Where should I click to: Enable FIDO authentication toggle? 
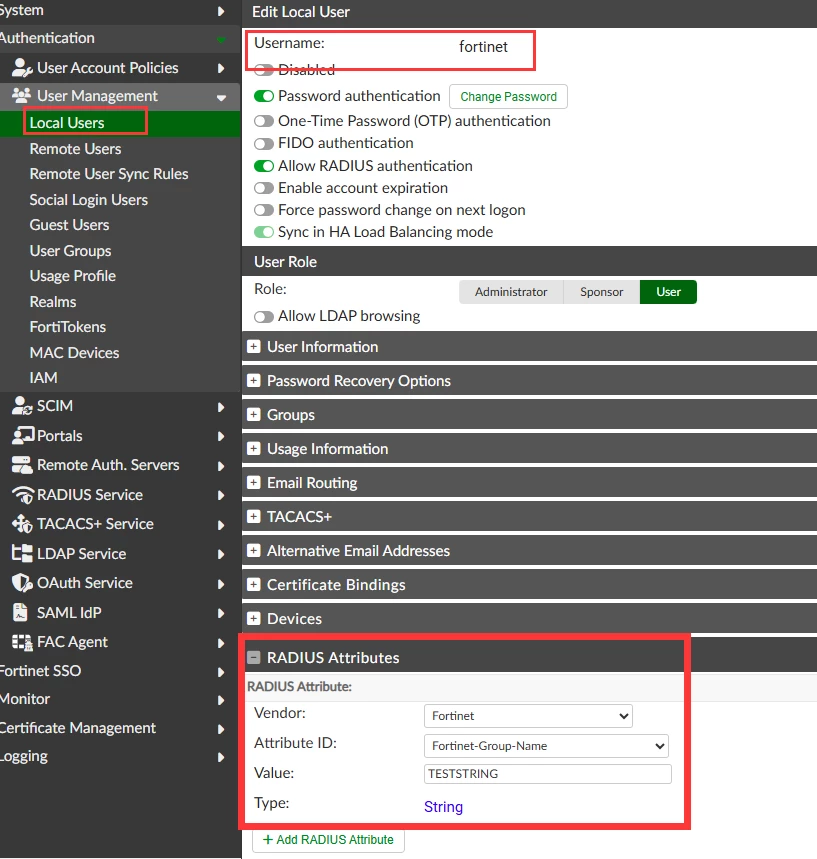coord(264,143)
